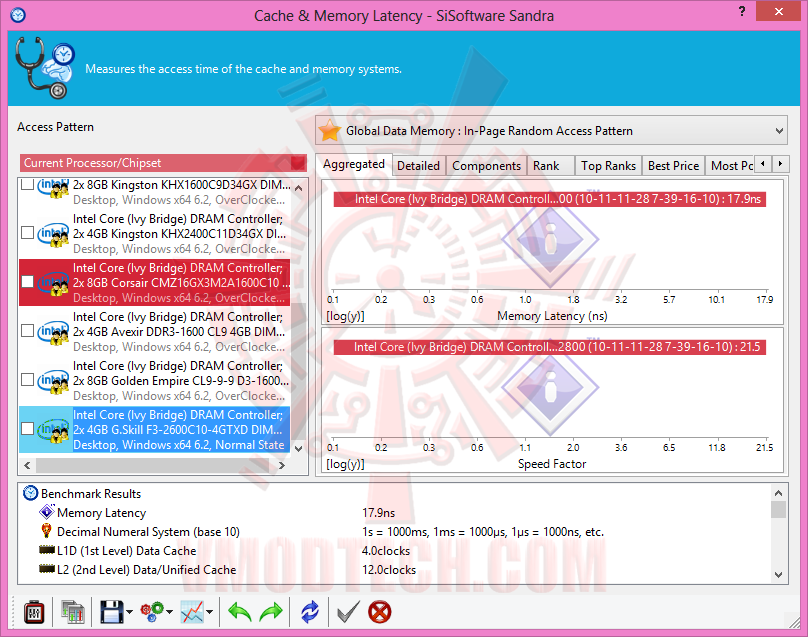Click the stethoscope brain module icon
Screen dimensions: 808x637
(x=45, y=69)
